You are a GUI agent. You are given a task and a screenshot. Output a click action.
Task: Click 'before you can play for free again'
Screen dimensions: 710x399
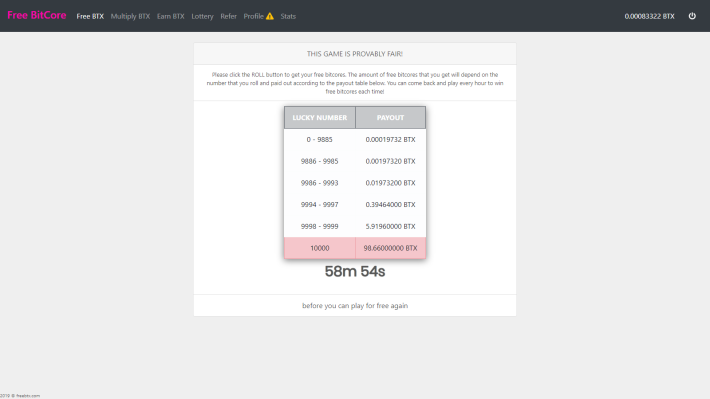pyautogui.click(x=355, y=306)
